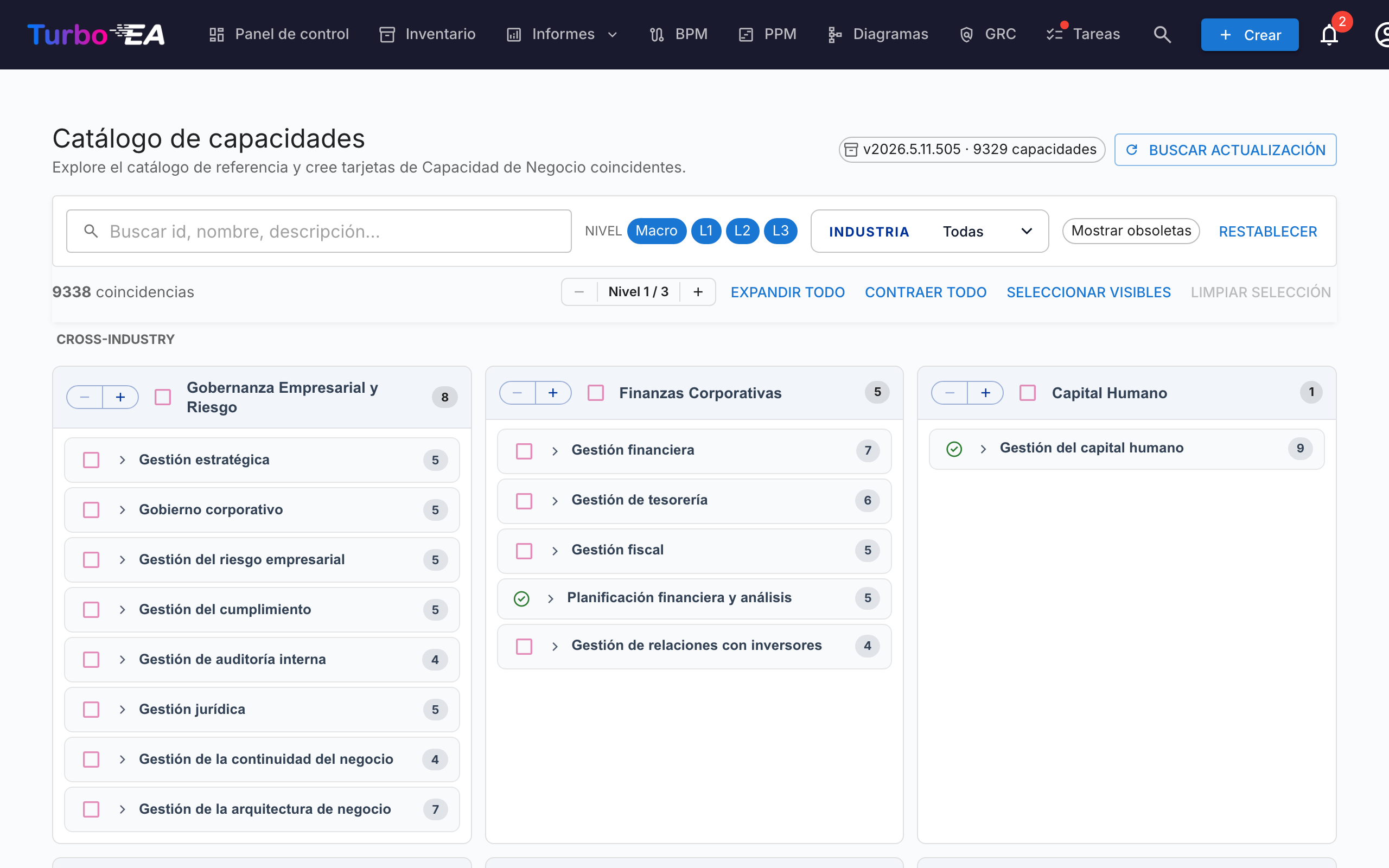Screen dimensions: 1389x868
Task: Click the version archive icon chip
Action: click(851, 150)
